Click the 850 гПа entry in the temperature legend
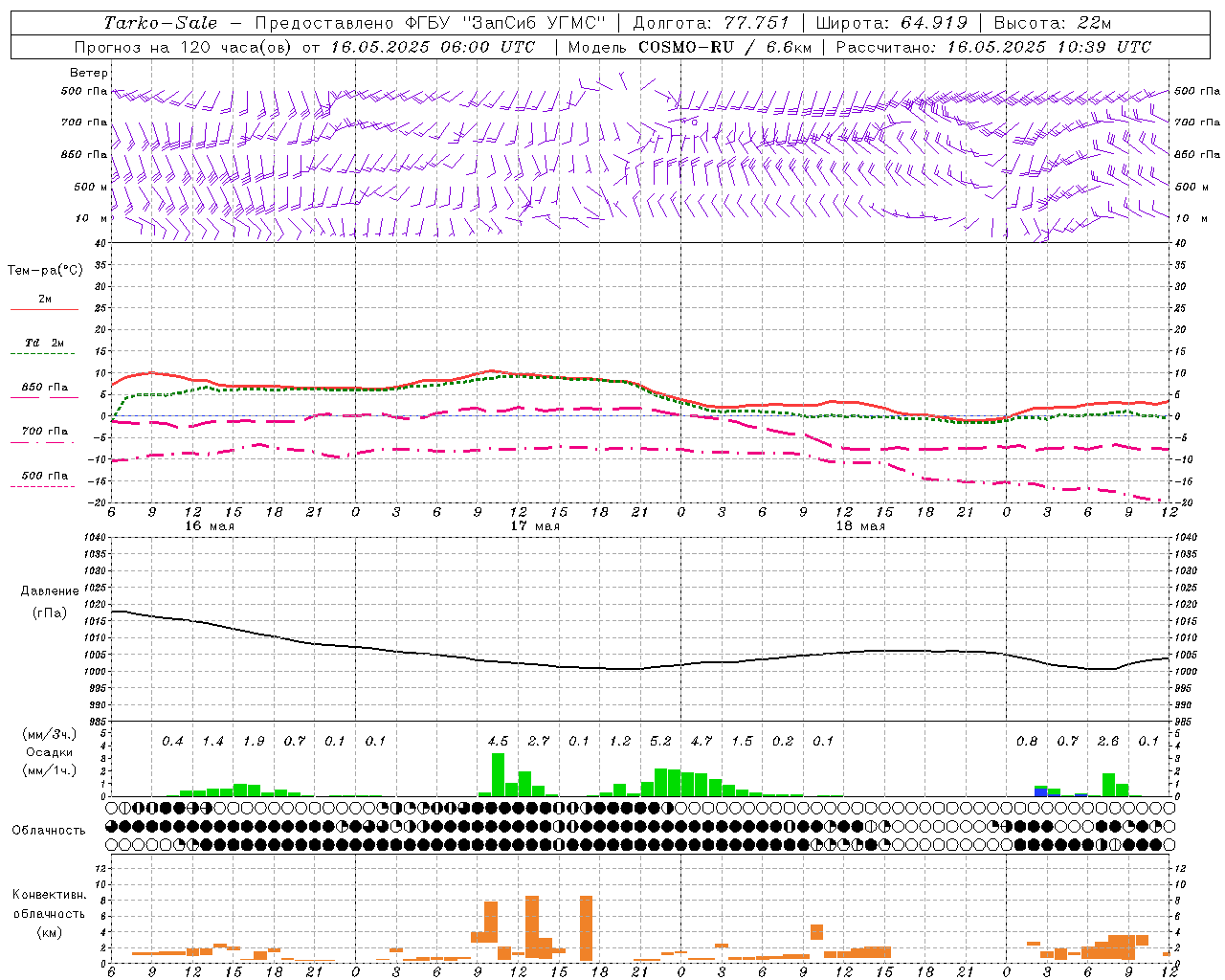This screenshot has width=1225, height=980. pos(45,388)
